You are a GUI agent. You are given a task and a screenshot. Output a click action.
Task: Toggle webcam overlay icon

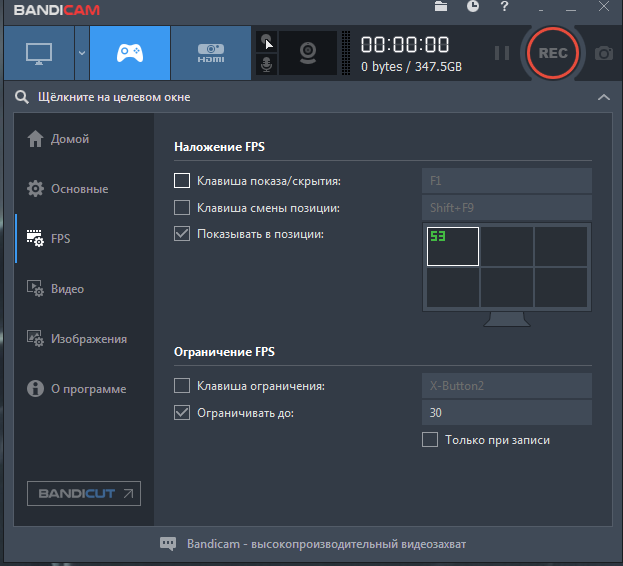(308, 53)
